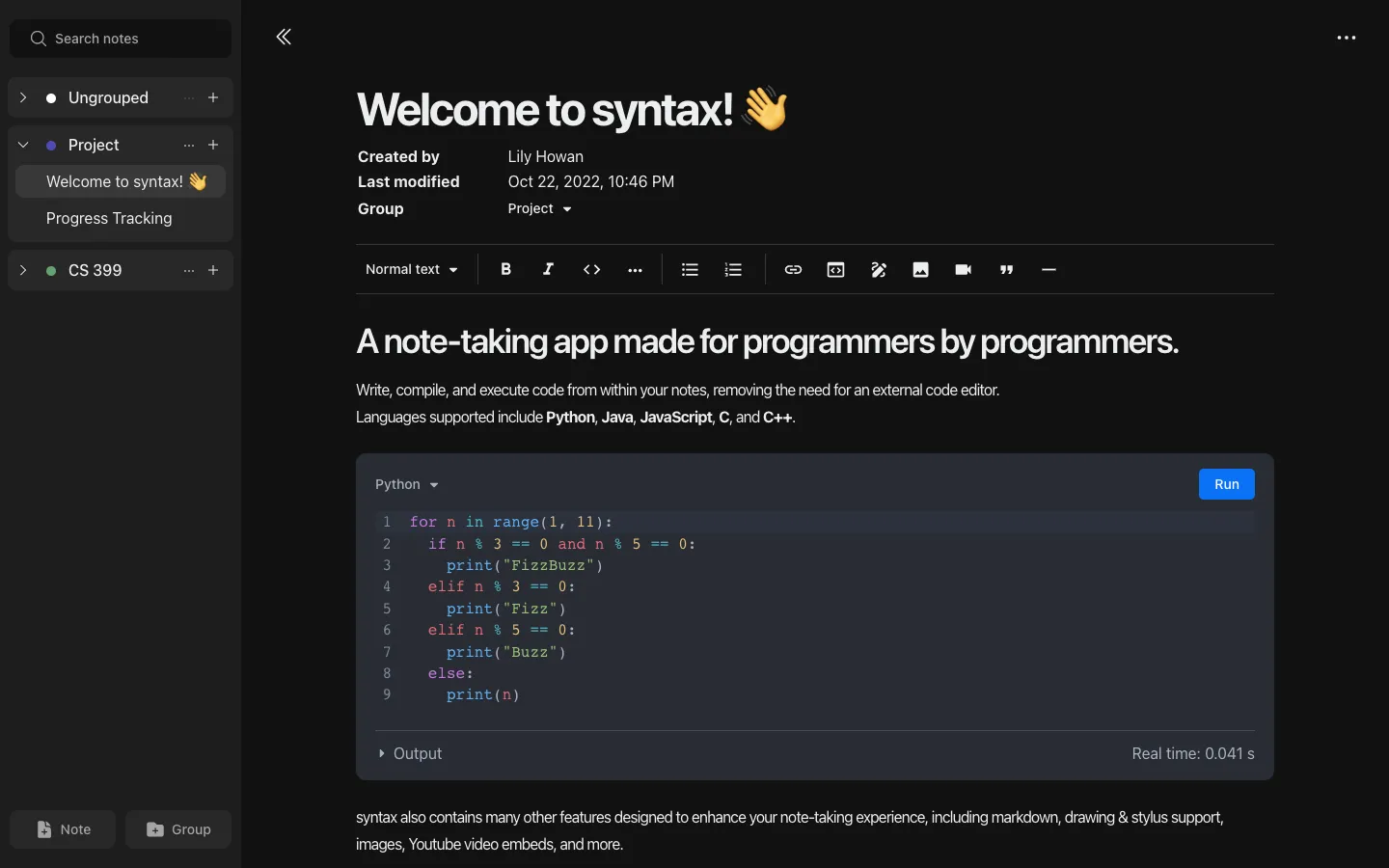Run the FizzBuzz Python code
Viewport: 1389px width, 868px height.
coord(1226,484)
